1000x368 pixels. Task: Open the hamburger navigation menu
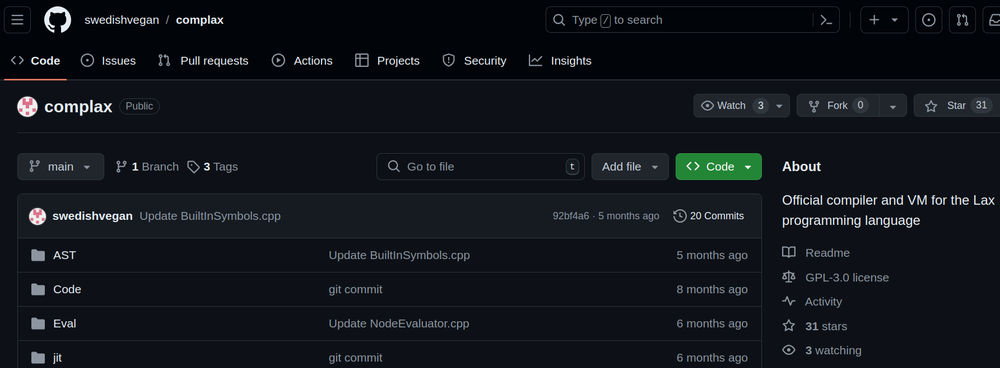pyautogui.click(x=17, y=20)
